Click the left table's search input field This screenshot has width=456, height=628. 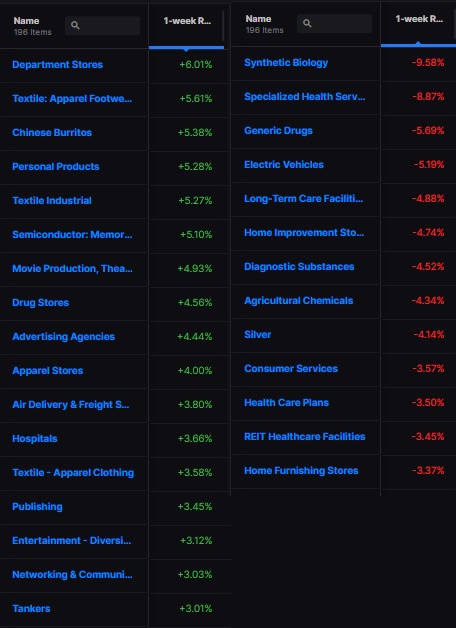coord(102,26)
